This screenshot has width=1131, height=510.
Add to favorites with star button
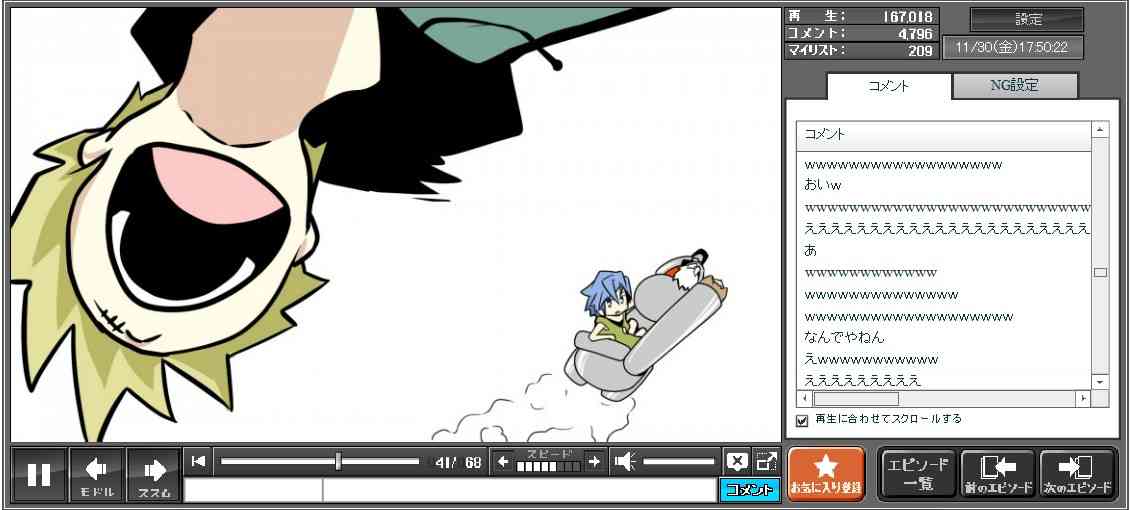(x=825, y=473)
